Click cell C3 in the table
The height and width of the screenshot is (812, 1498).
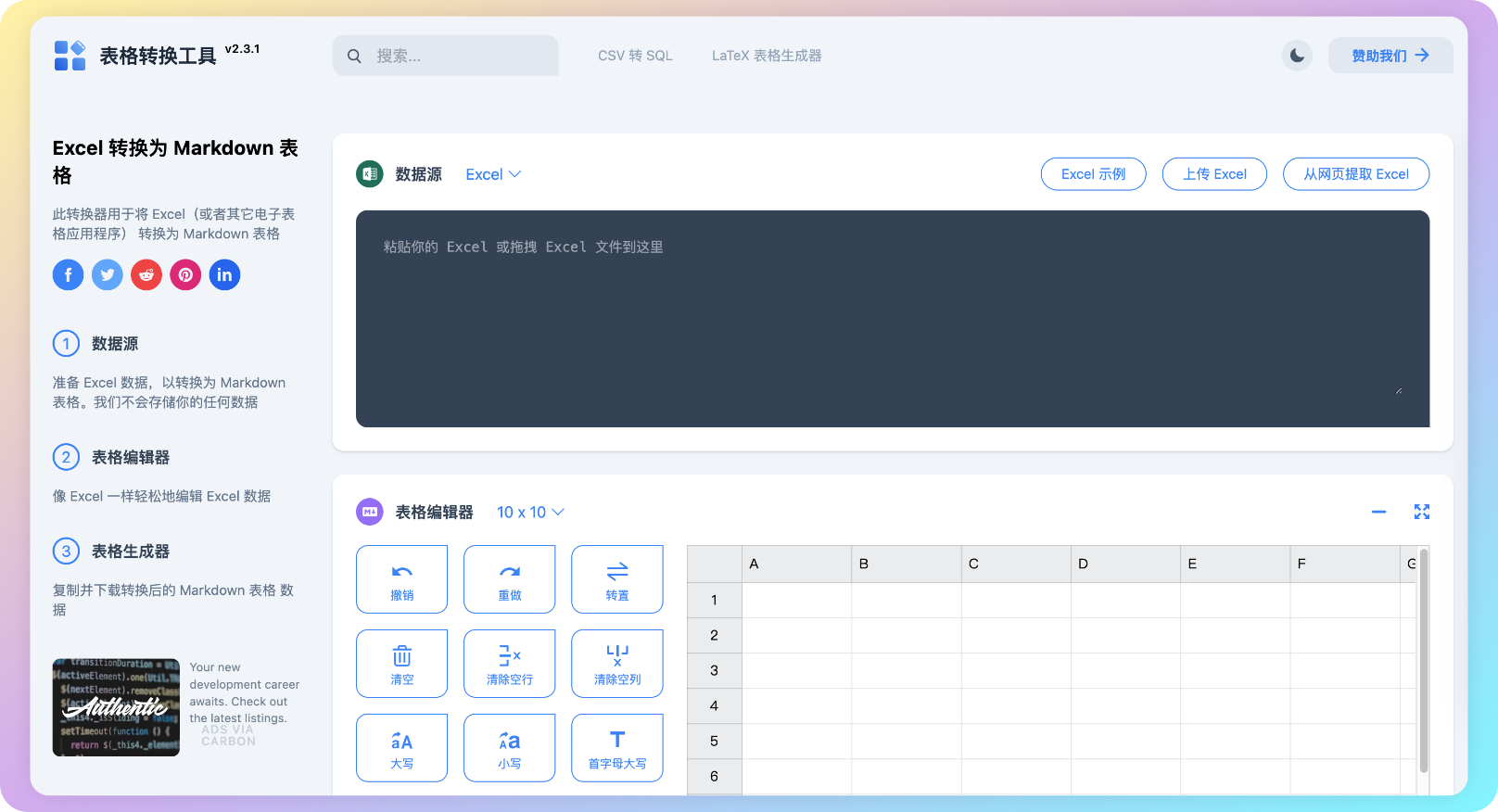1016,670
